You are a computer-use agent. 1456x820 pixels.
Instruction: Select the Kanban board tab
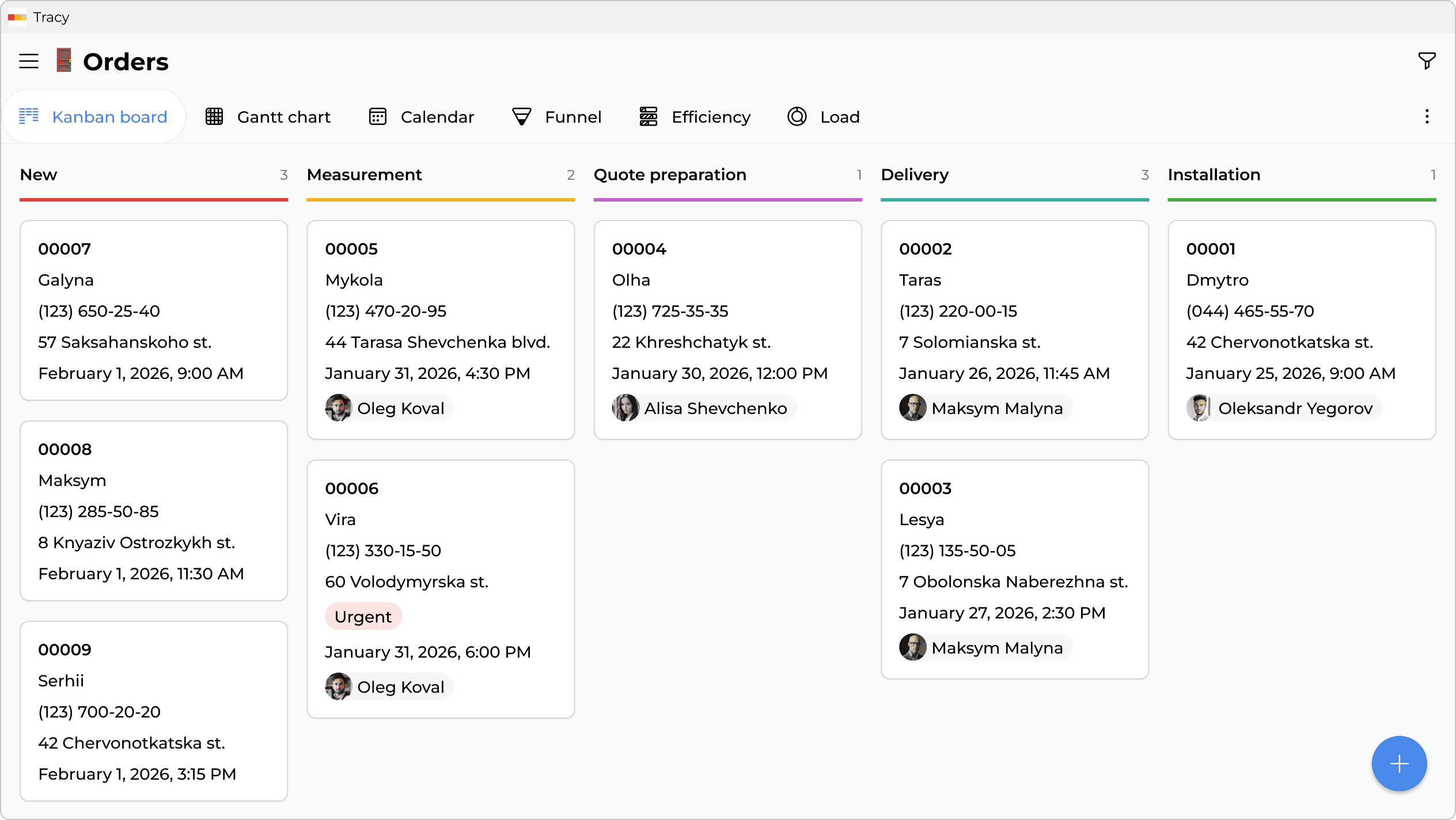click(x=94, y=117)
